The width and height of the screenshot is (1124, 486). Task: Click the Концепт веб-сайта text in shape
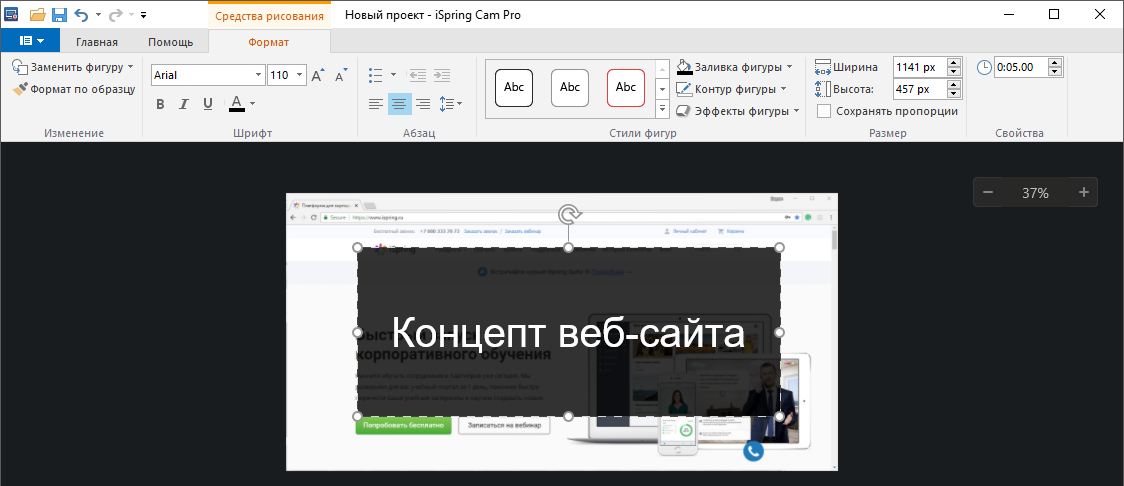(568, 333)
